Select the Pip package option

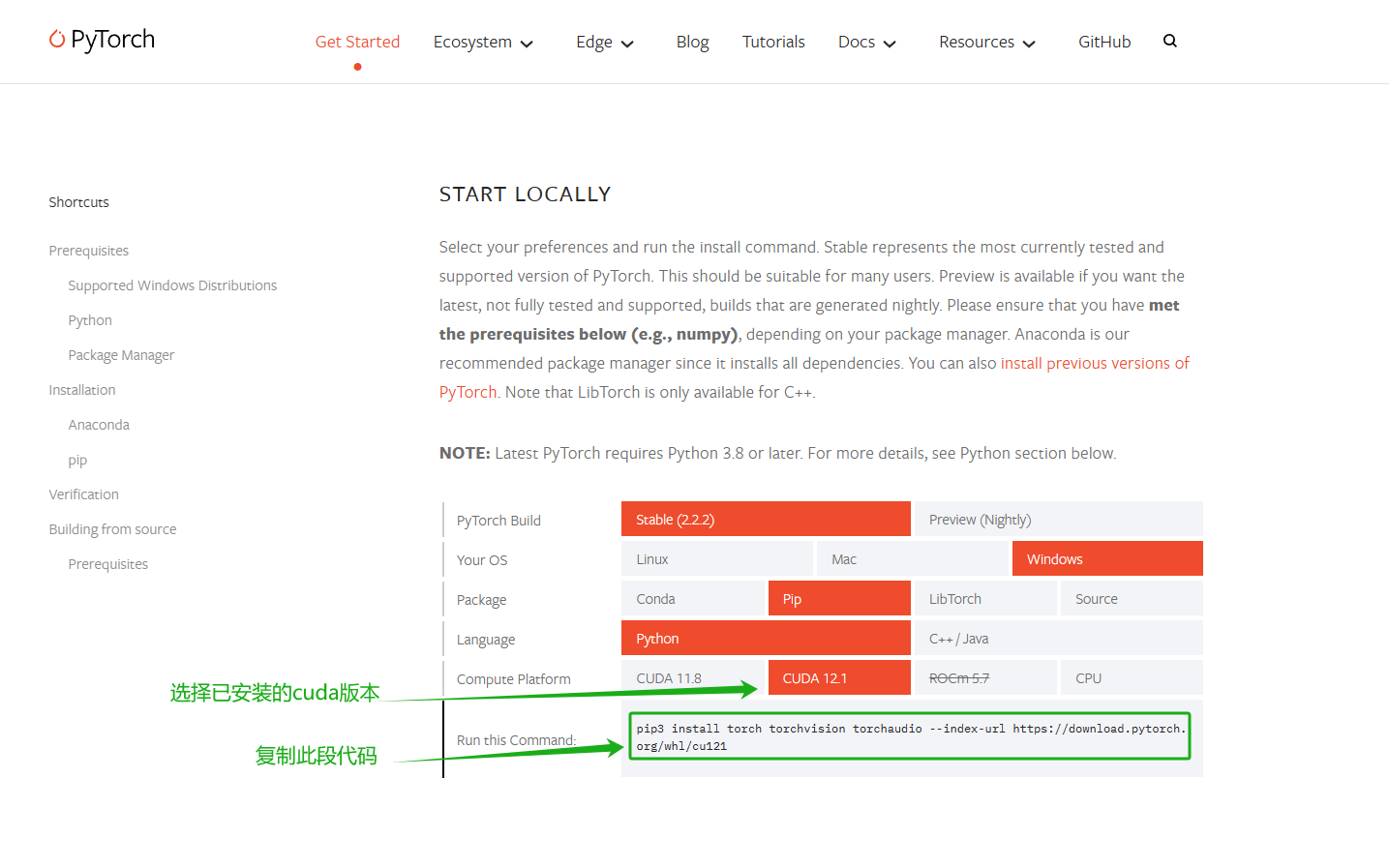[839, 599]
